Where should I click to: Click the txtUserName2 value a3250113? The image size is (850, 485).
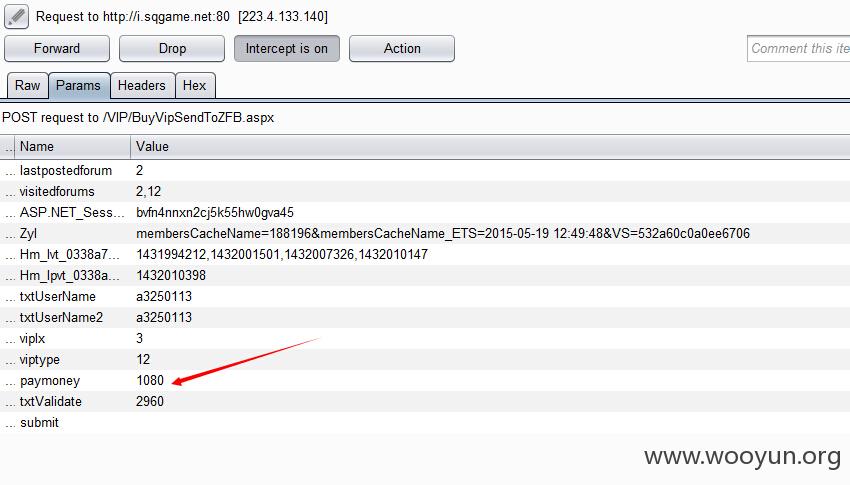164,318
